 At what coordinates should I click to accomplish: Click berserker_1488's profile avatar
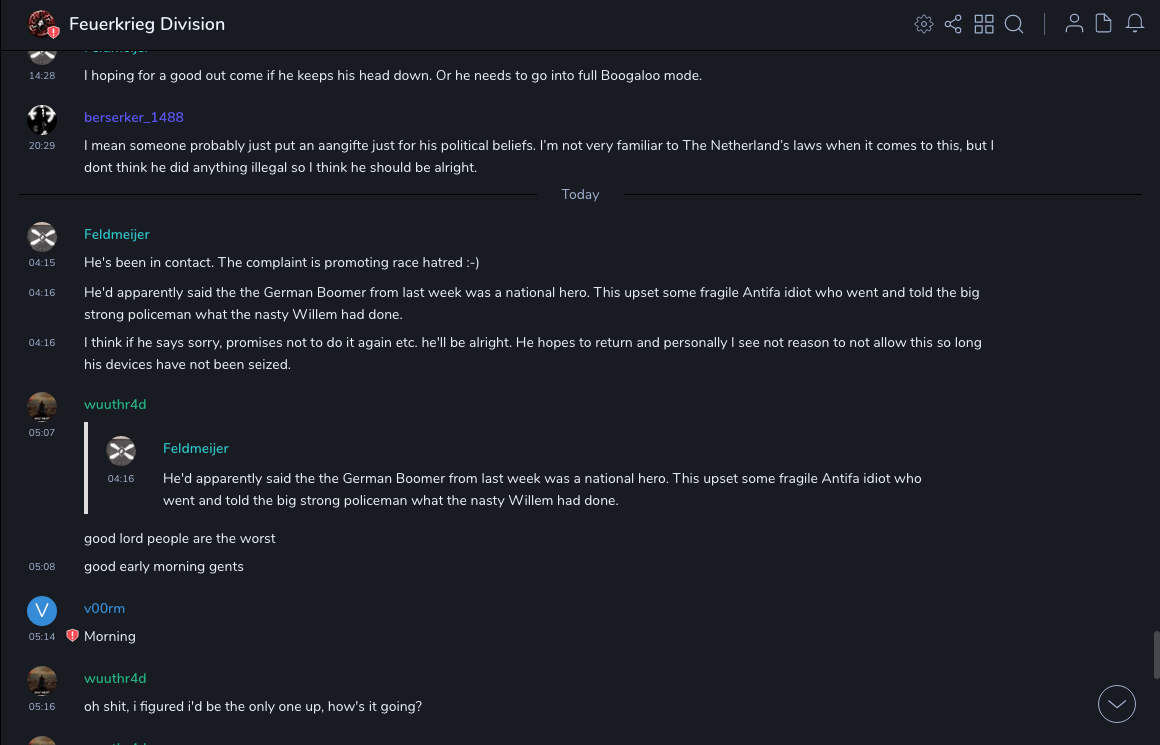click(x=42, y=120)
